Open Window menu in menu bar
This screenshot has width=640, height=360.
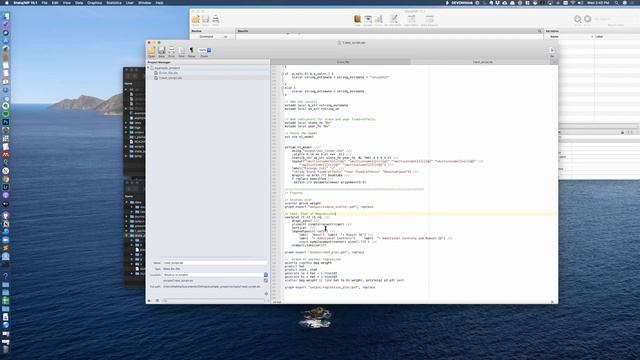tap(144, 2)
